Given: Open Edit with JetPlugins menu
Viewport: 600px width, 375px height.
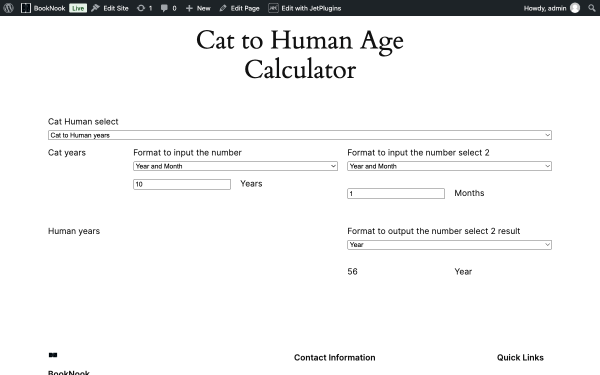Looking at the screenshot, I should coord(305,8).
